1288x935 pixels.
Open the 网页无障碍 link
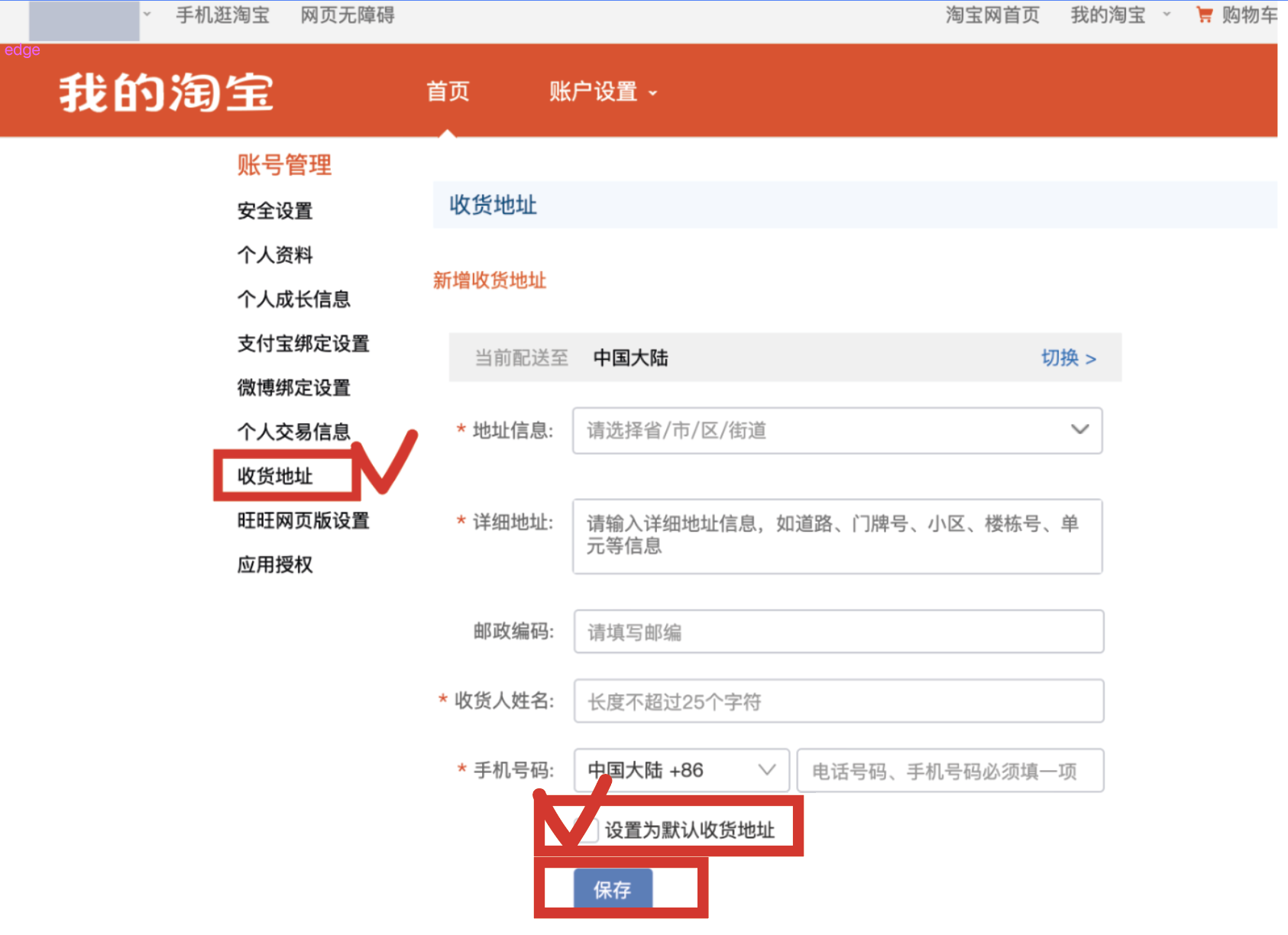pos(348,15)
